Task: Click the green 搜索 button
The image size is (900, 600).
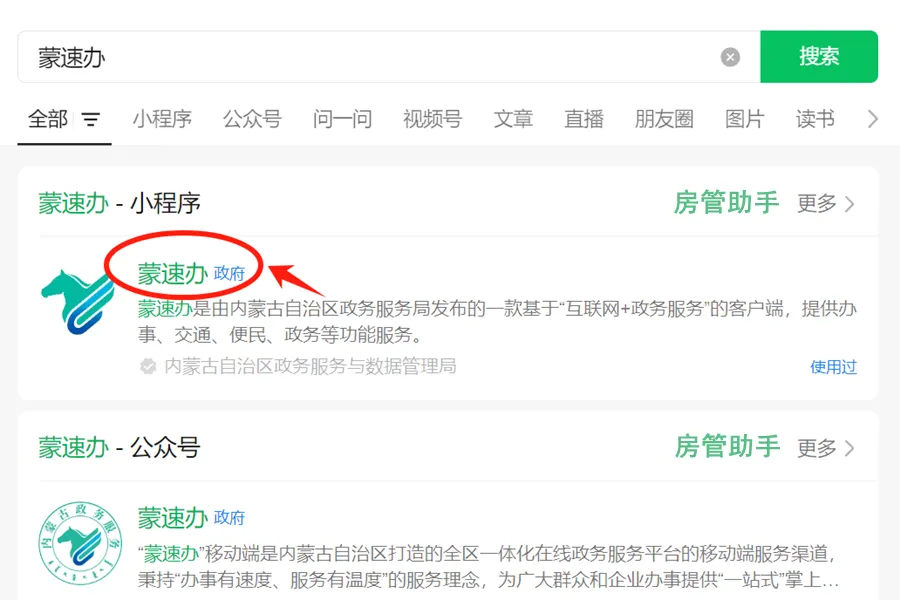Action: point(819,56)
